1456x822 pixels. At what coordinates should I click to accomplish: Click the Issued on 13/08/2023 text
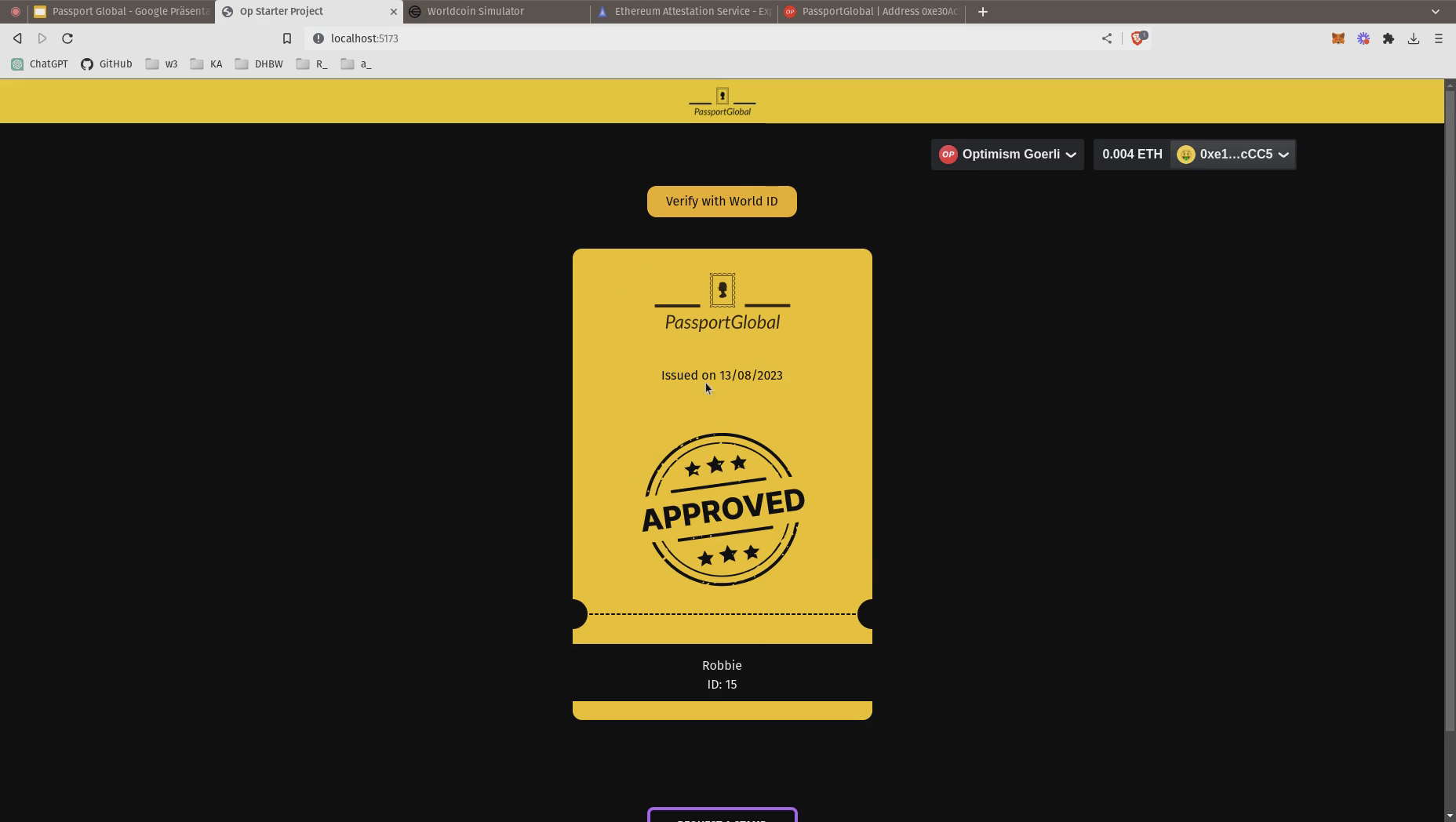click(x=722, y=376)
